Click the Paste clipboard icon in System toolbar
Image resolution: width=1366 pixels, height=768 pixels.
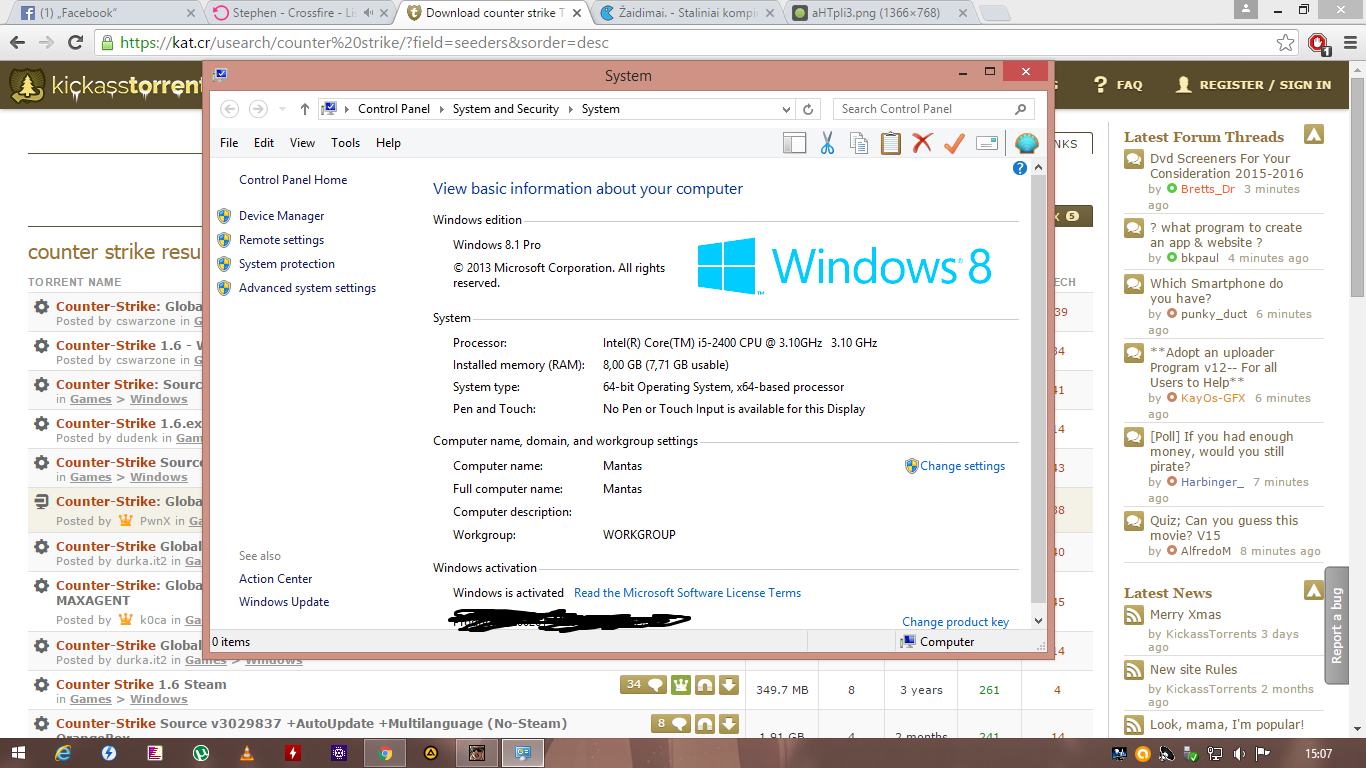891,143
